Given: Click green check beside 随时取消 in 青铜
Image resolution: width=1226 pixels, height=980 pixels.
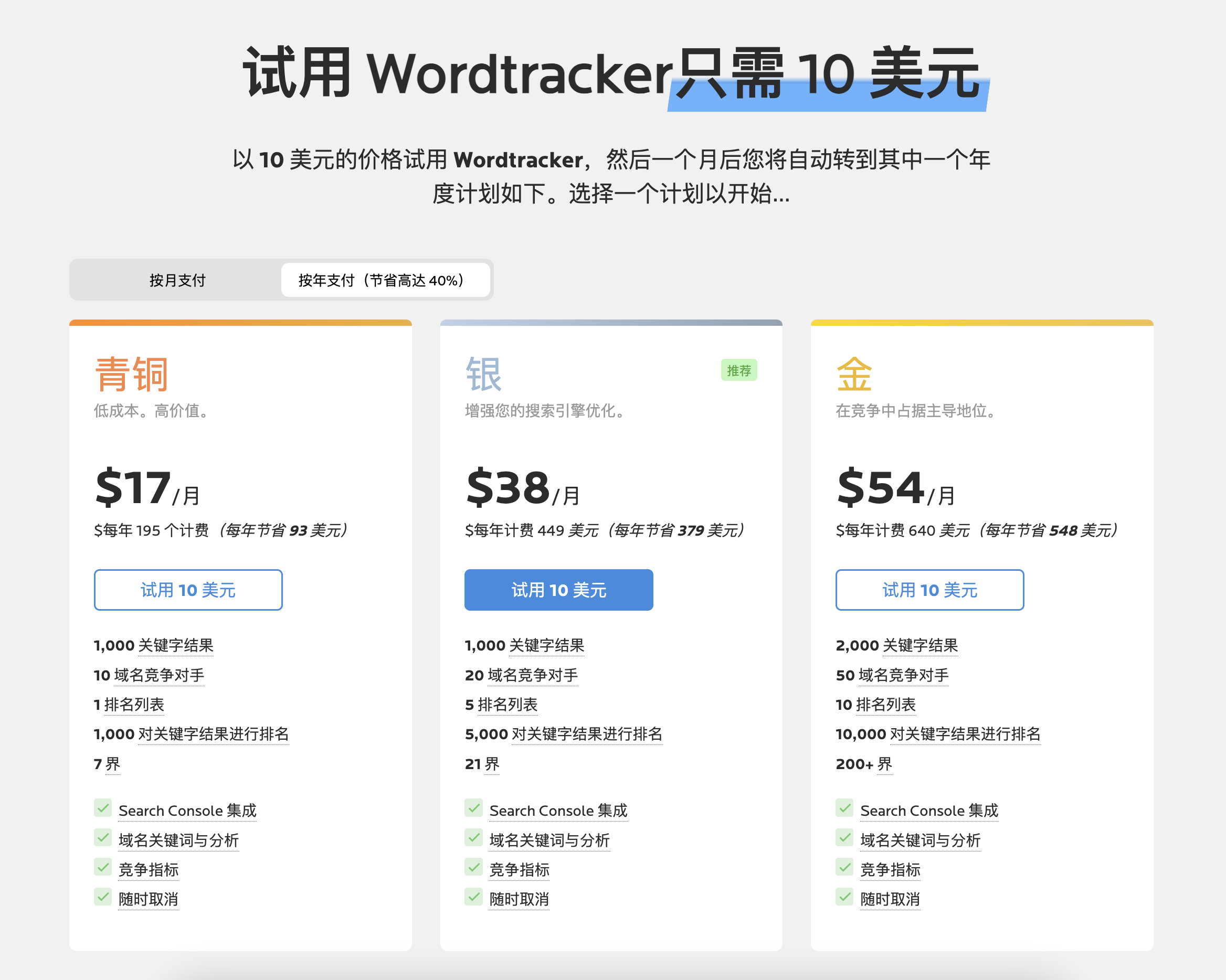Looking at the screenshot, I should click(x=103, y=897).
